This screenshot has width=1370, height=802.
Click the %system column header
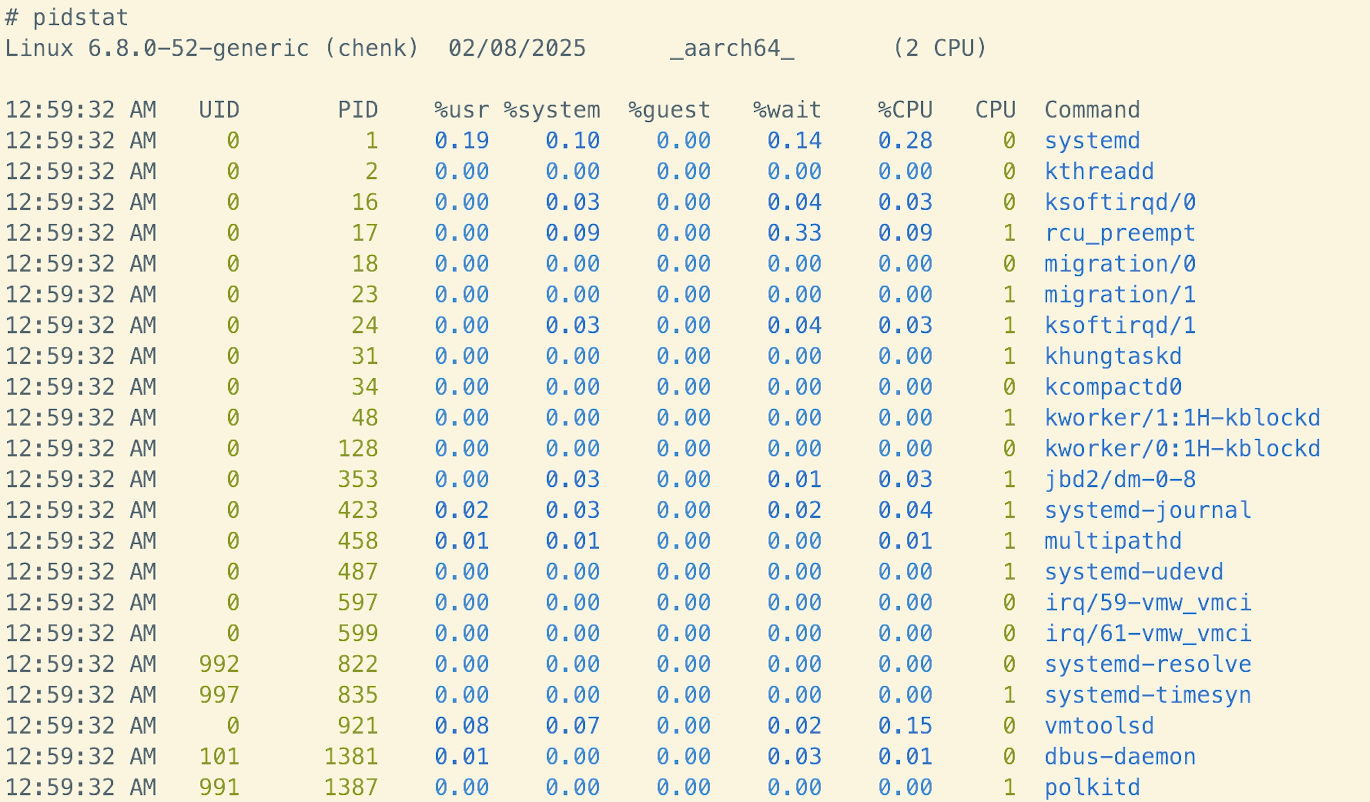pyautogui.click(x=552, y=110)
